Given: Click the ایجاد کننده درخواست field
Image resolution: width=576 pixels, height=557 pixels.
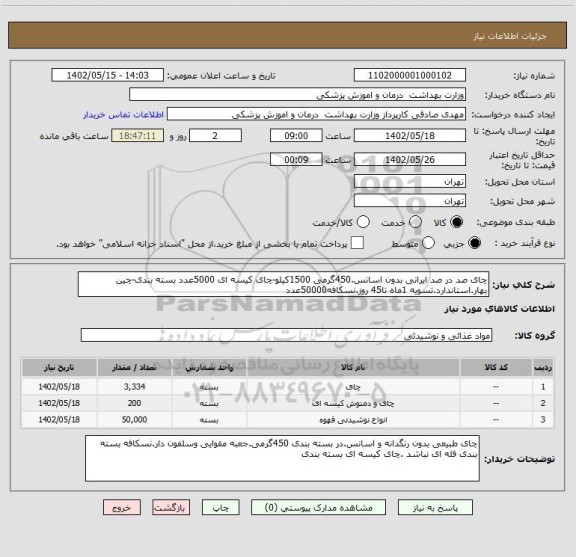Looking at the screenshot, I should pos(316,114).
